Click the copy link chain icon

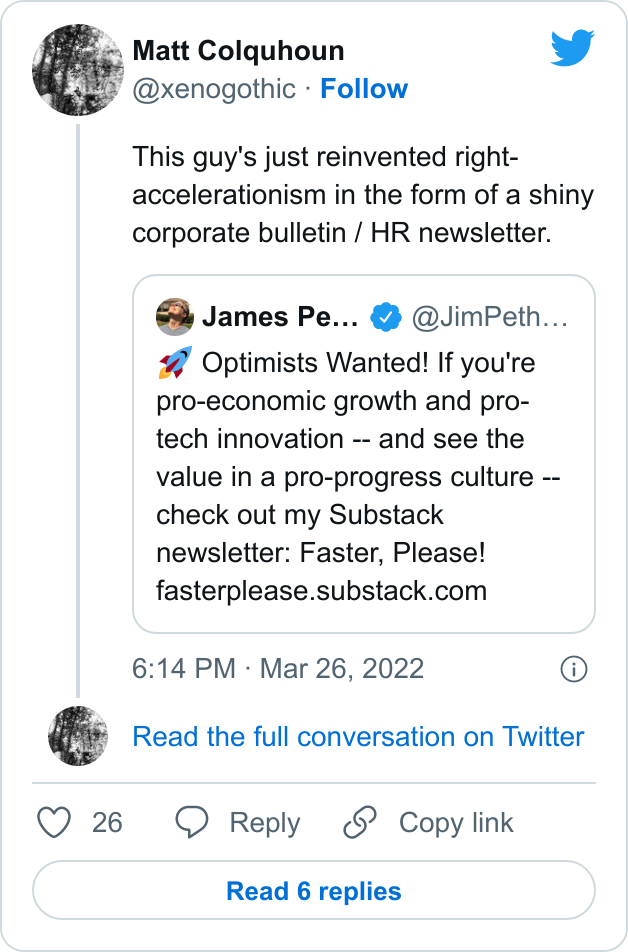(x=360, y=823)
